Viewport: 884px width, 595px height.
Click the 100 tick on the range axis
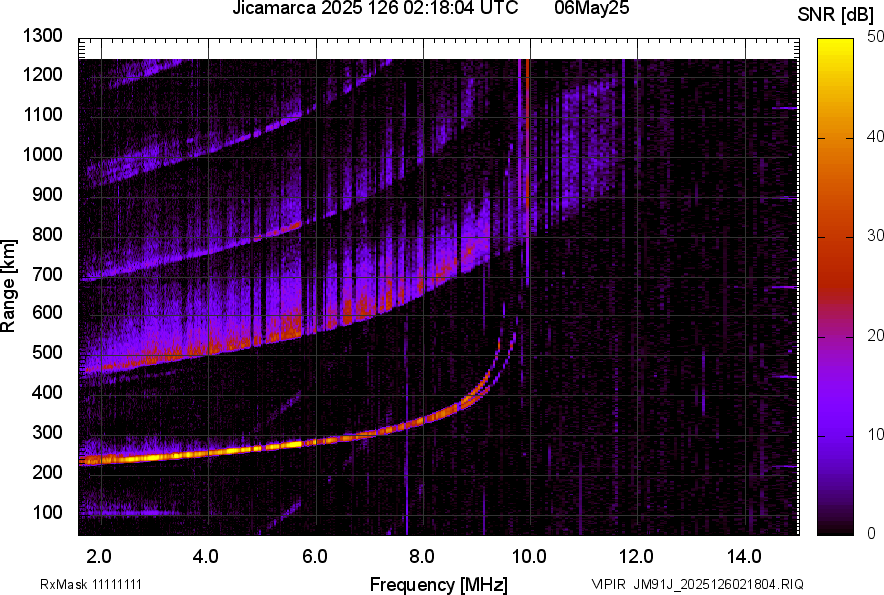coord(46,512)
